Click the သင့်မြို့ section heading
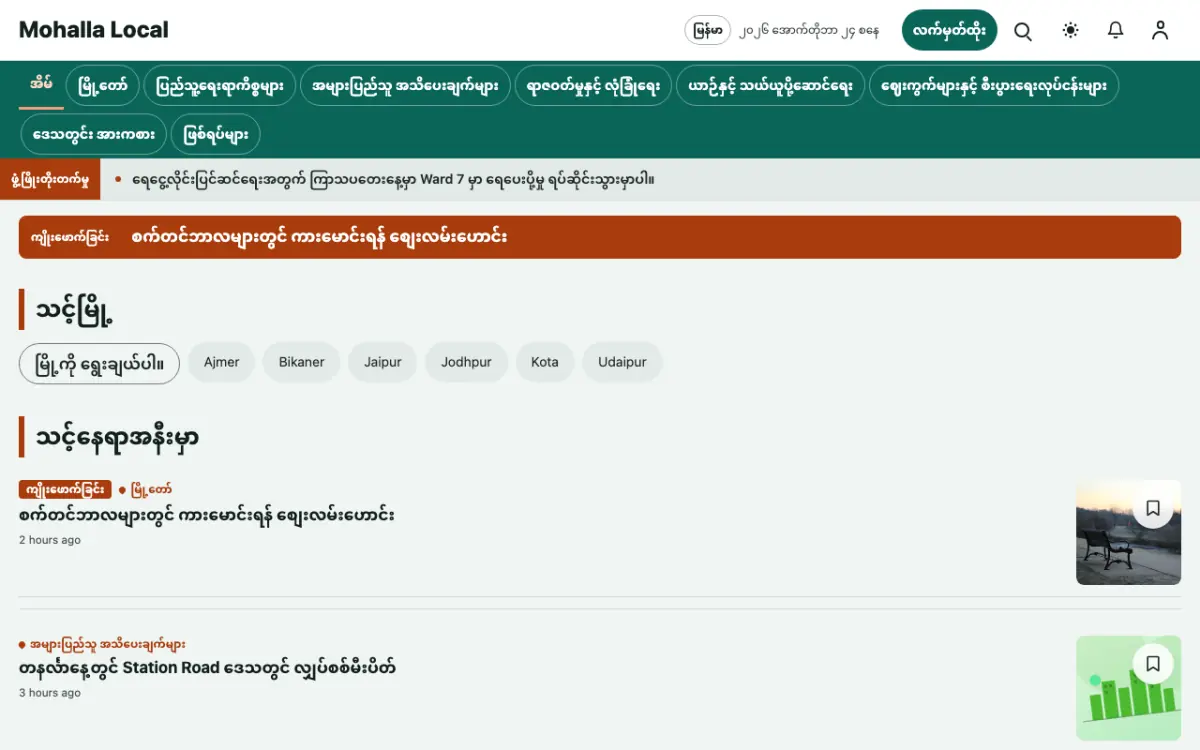1200x750 pixels. point(74,310)
